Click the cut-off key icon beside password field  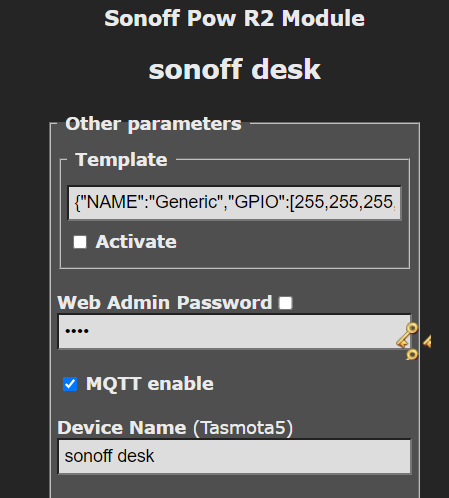[427, 342]
